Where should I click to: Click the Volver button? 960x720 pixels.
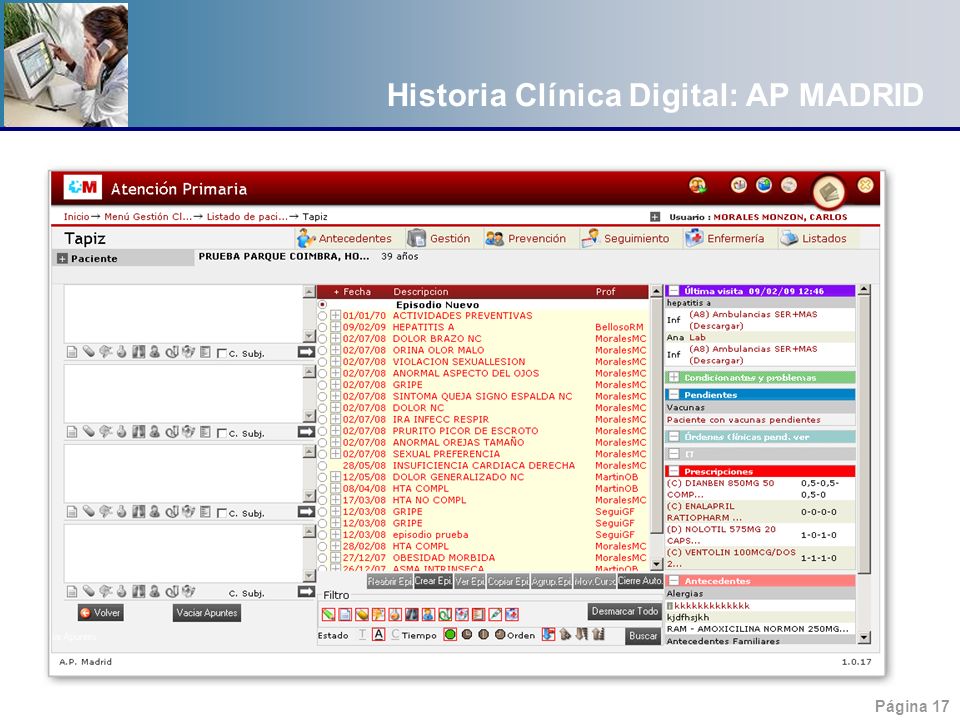(100, 613)
